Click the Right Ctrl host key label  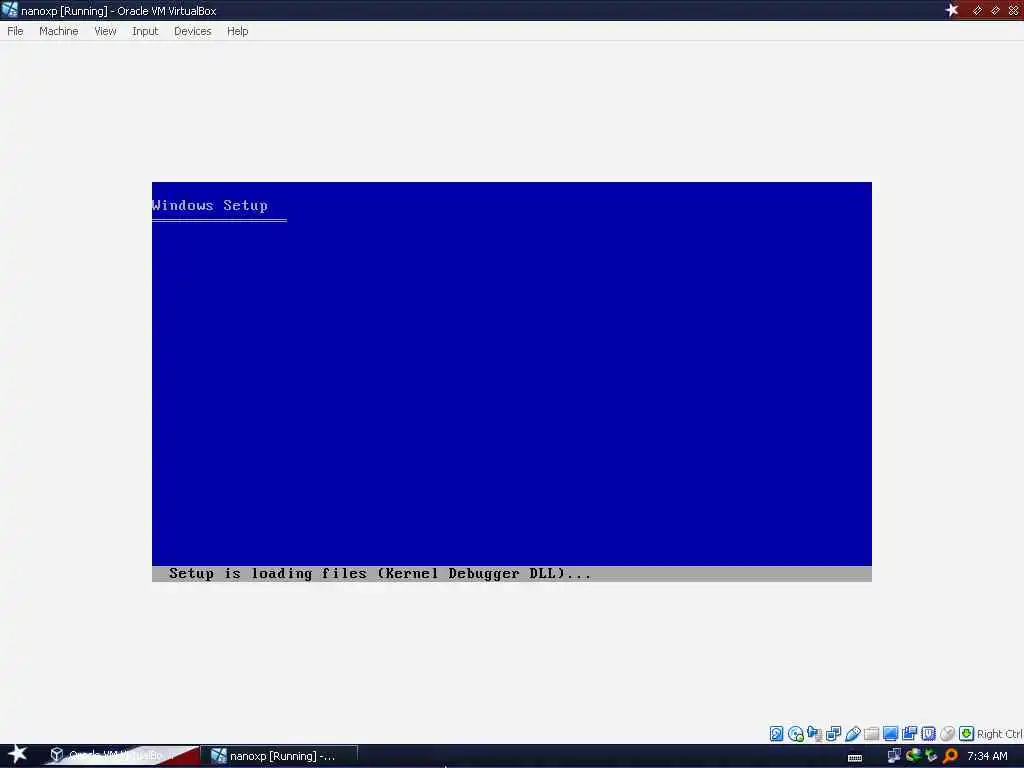(1000, 734)
